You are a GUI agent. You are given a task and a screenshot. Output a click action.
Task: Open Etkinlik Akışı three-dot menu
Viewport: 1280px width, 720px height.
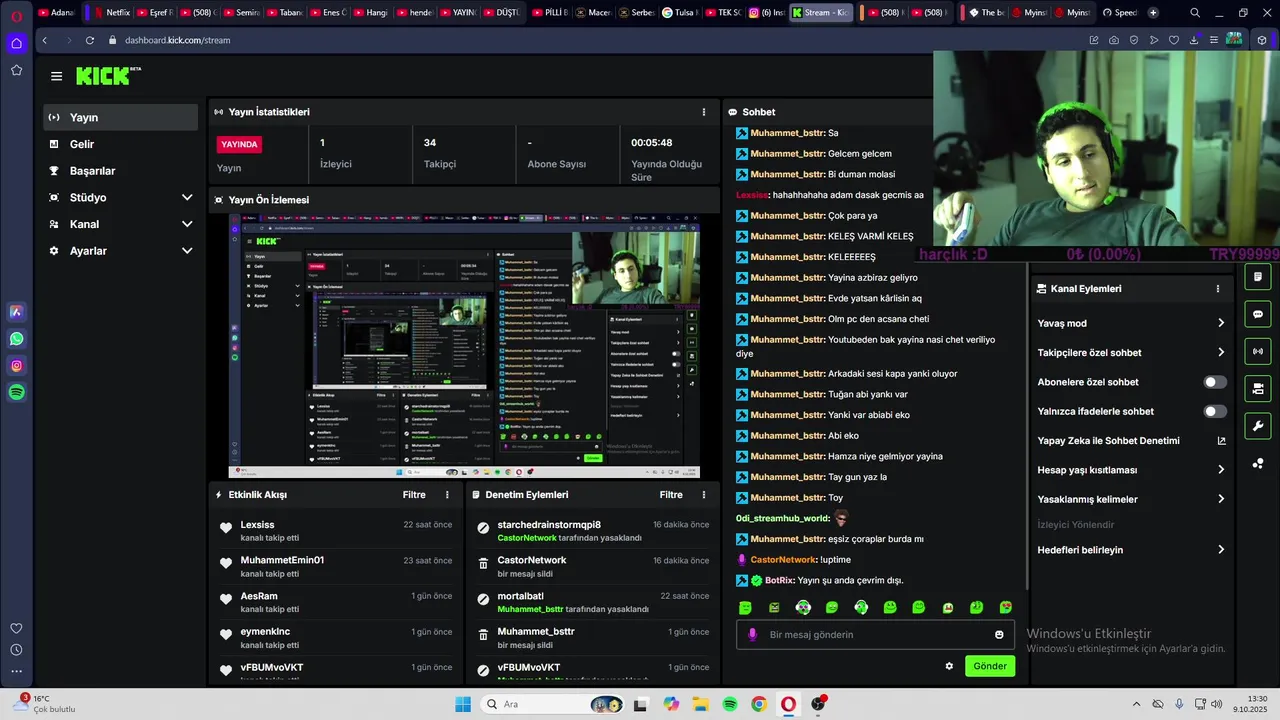pyautogui.click(x=447, y=495)
